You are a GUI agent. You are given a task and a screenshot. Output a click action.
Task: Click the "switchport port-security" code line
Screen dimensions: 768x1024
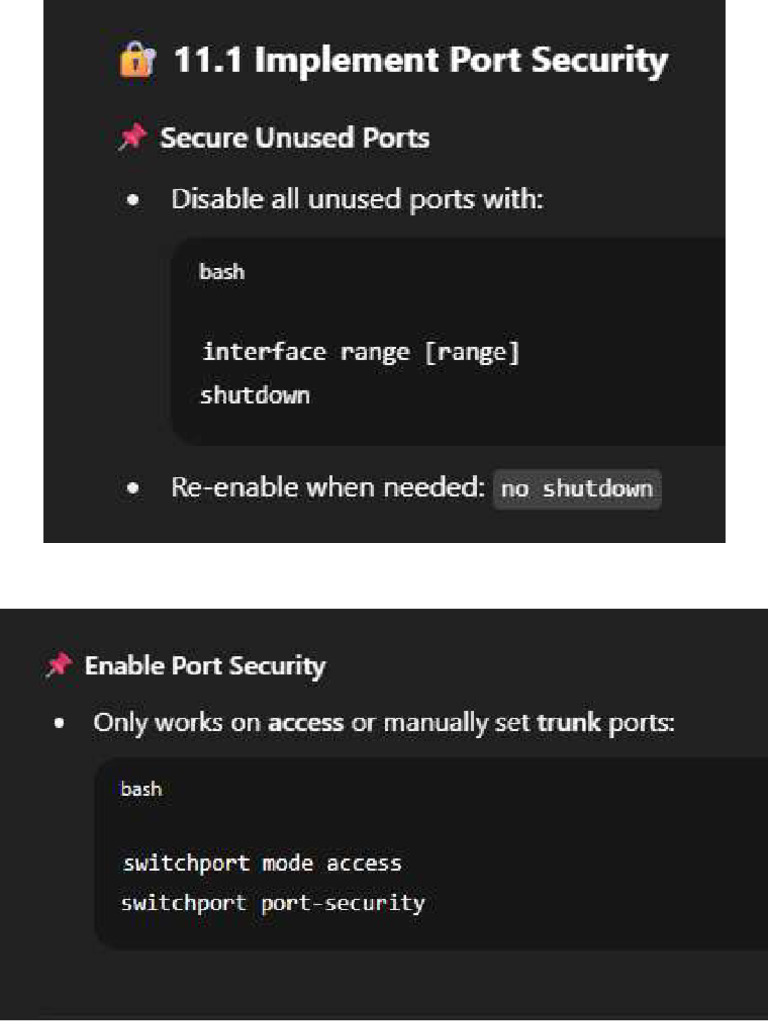[273, 903]
